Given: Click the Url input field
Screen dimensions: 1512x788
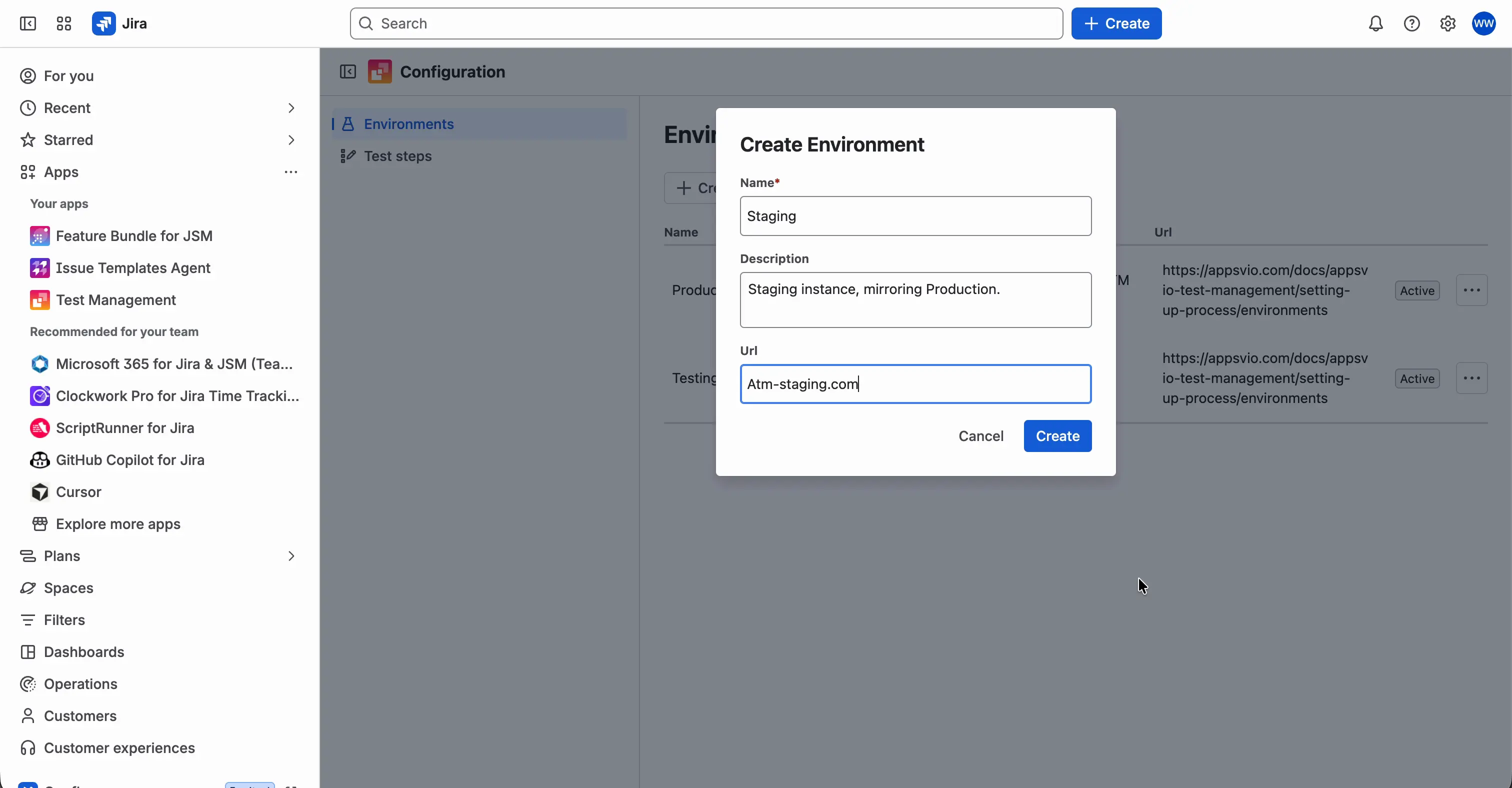Looking at the screenshot, I should click(915, 384).
